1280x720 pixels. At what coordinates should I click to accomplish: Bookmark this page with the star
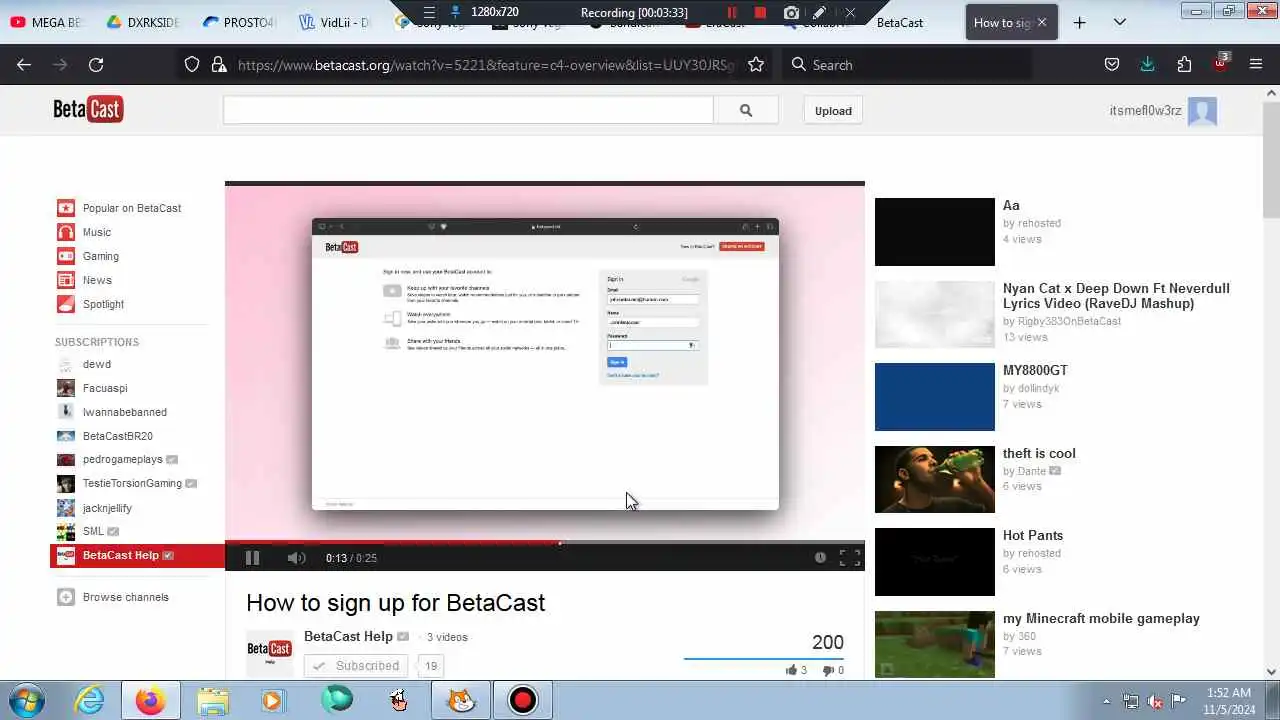[x=756, y=65]
